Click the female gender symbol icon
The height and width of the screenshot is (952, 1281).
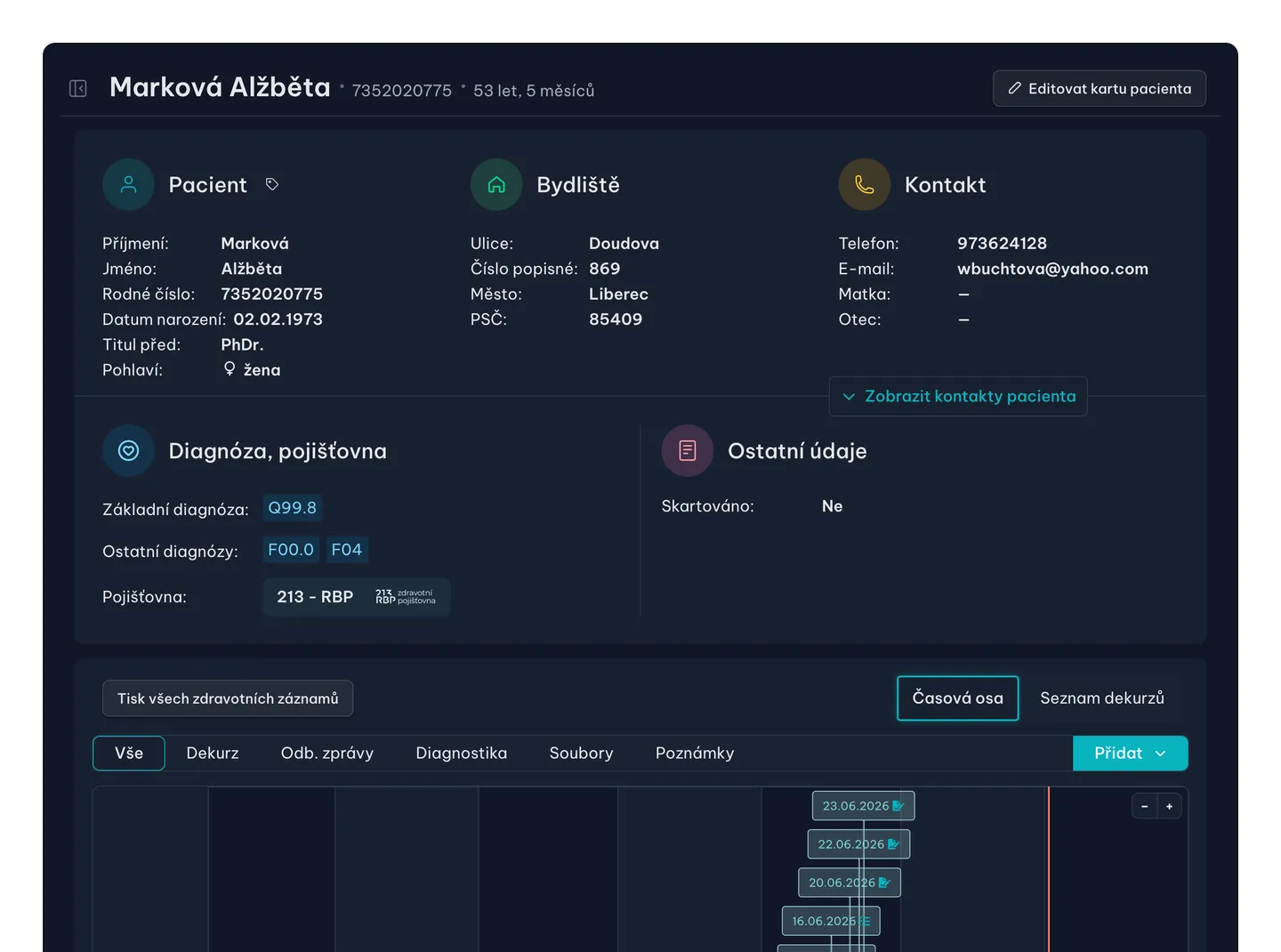pos(230,369)
